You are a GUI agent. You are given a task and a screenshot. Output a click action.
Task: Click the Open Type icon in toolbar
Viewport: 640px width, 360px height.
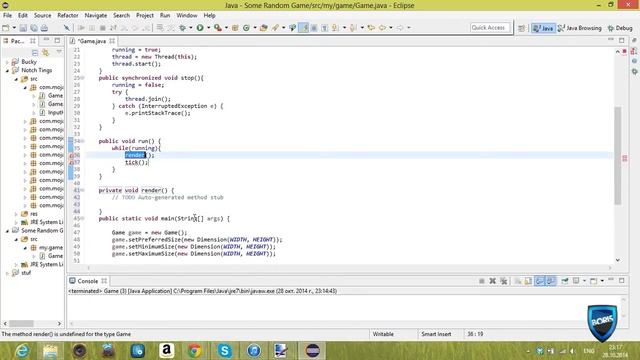(x=264, y=28)
